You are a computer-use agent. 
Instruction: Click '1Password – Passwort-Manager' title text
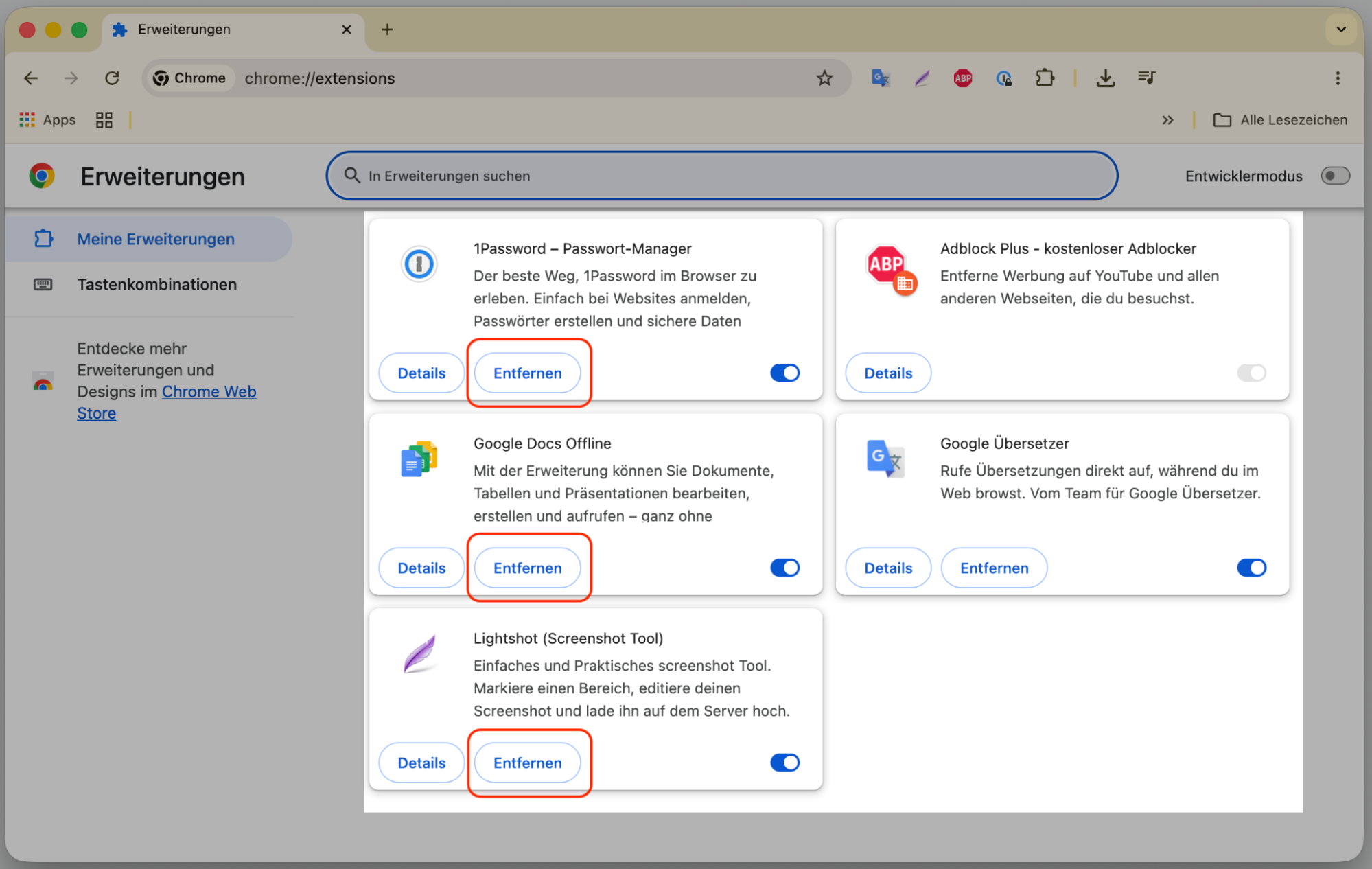tap(583, 248)
